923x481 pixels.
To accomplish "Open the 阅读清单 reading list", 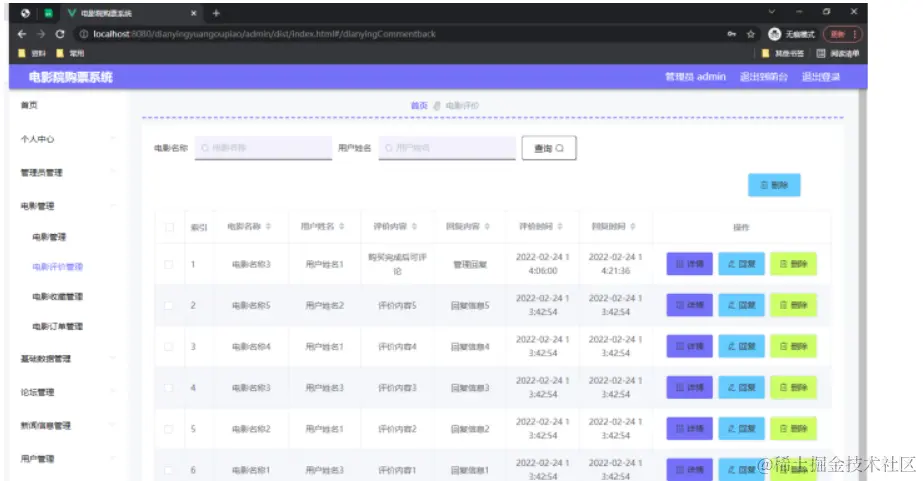I will click(x=838, y=54).
